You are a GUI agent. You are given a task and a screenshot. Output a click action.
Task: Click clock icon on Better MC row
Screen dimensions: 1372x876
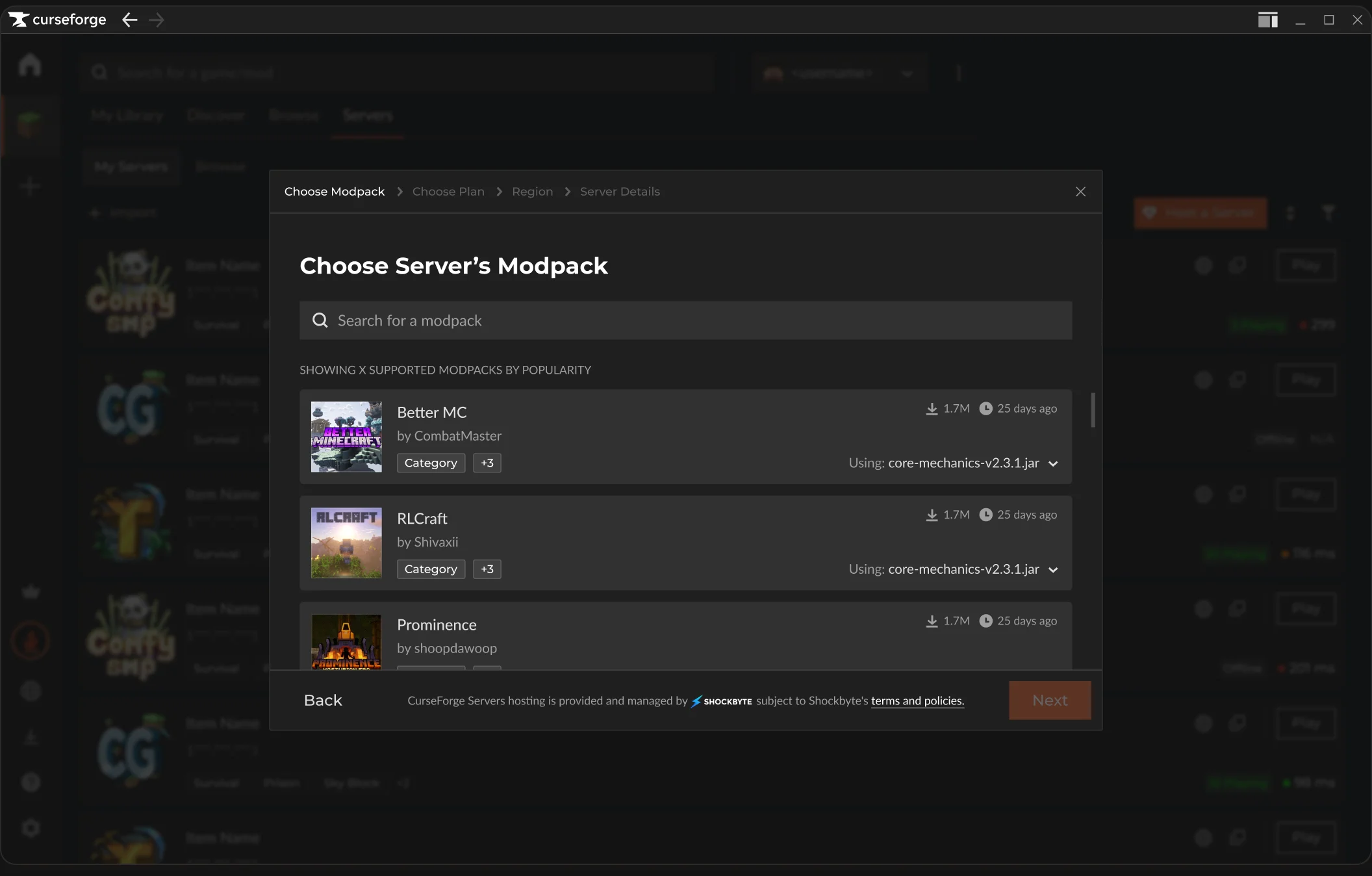pyautogui.click(x=985, y=409)
